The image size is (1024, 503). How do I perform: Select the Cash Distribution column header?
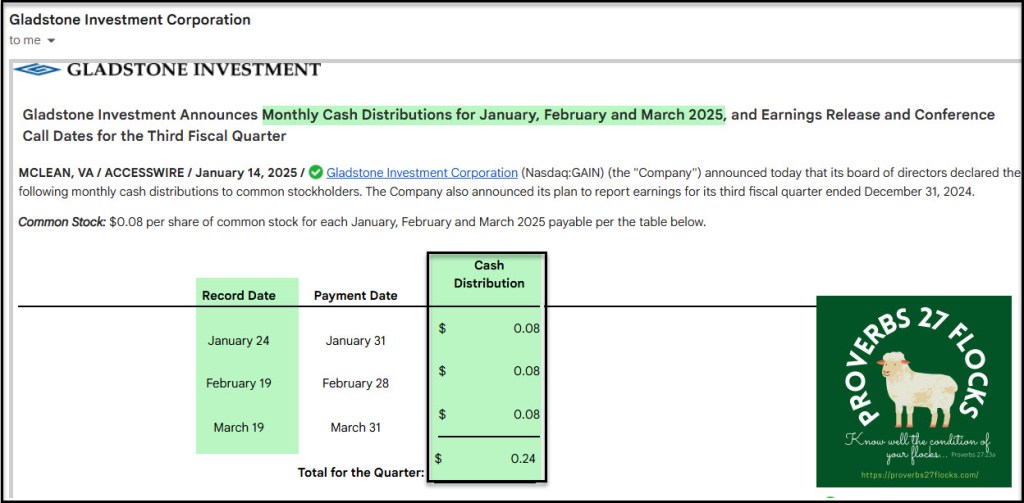(489, 275)
